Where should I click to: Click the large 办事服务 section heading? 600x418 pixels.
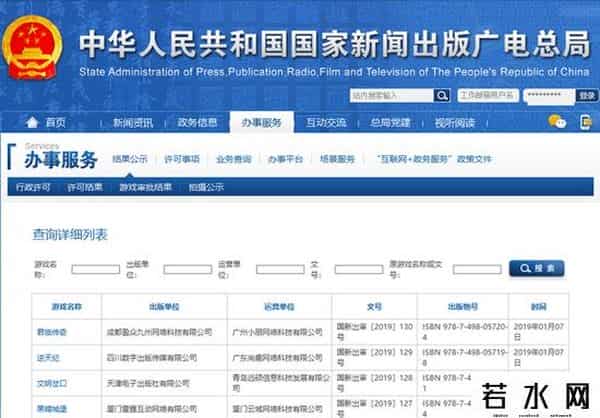(61, 160)
